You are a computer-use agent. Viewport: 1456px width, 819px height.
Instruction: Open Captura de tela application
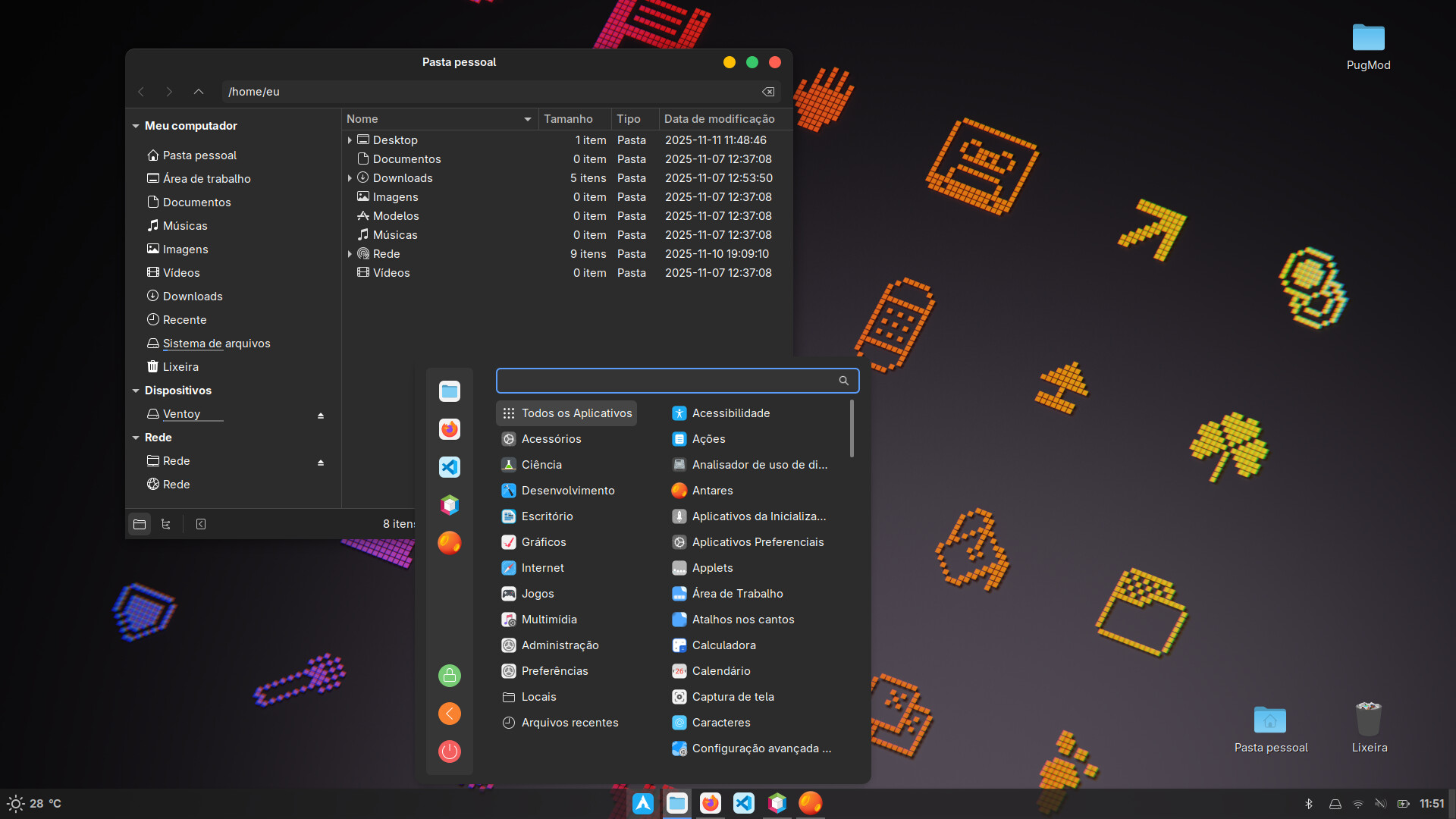pyautogui.click(x=733, y=697)
